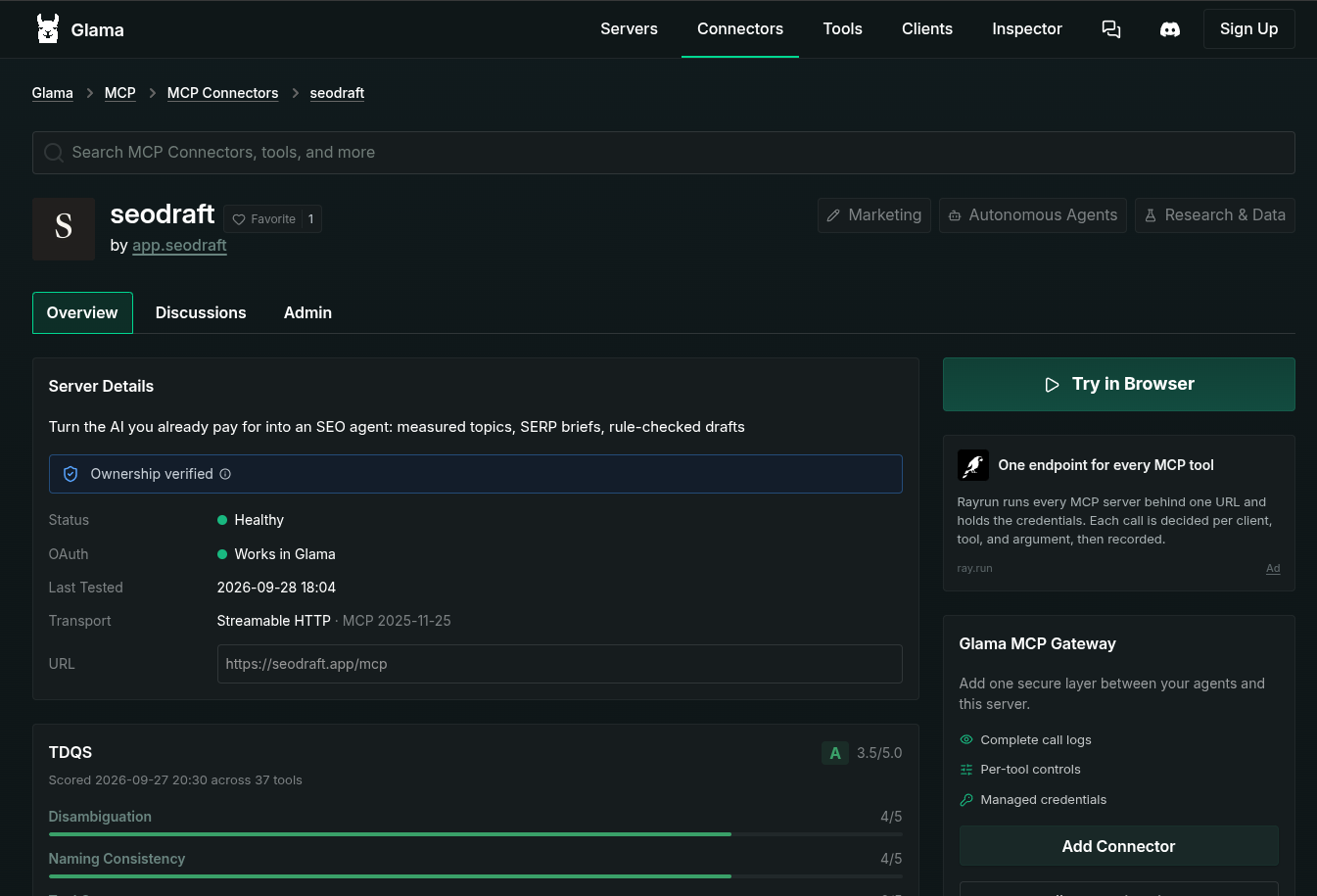This screenshot has height=896, width=1317.
Task: Open the Servers nav item
Action: (x=629, y=29)
